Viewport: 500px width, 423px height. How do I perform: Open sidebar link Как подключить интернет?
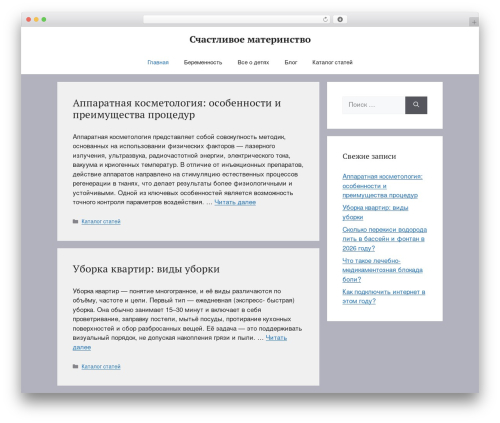(x=384, y=296)
